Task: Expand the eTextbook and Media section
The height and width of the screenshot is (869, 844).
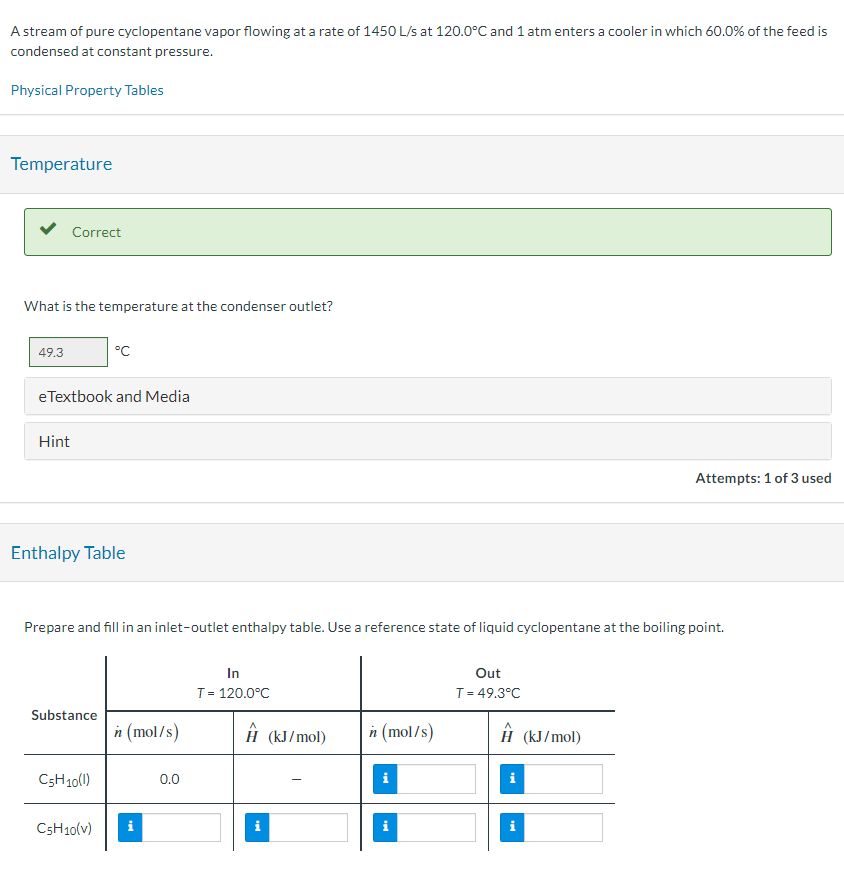Action: (x=427, y=396)
